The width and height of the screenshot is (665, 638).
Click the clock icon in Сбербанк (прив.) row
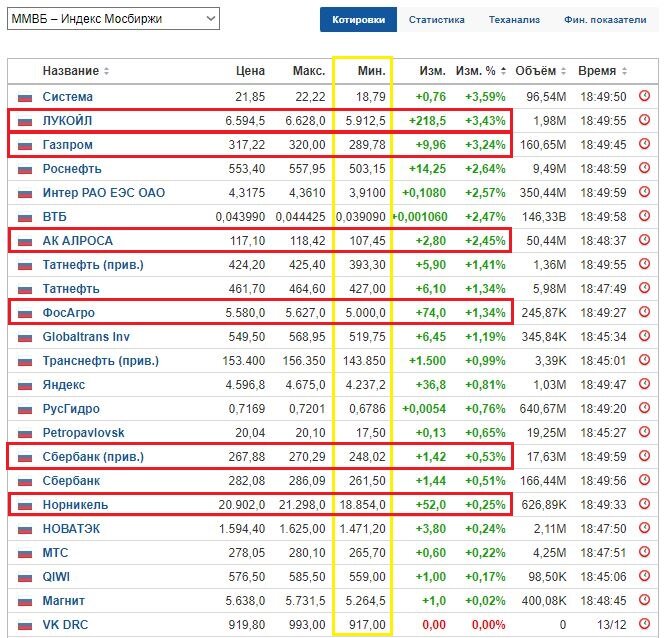click(x=644, y=456)
